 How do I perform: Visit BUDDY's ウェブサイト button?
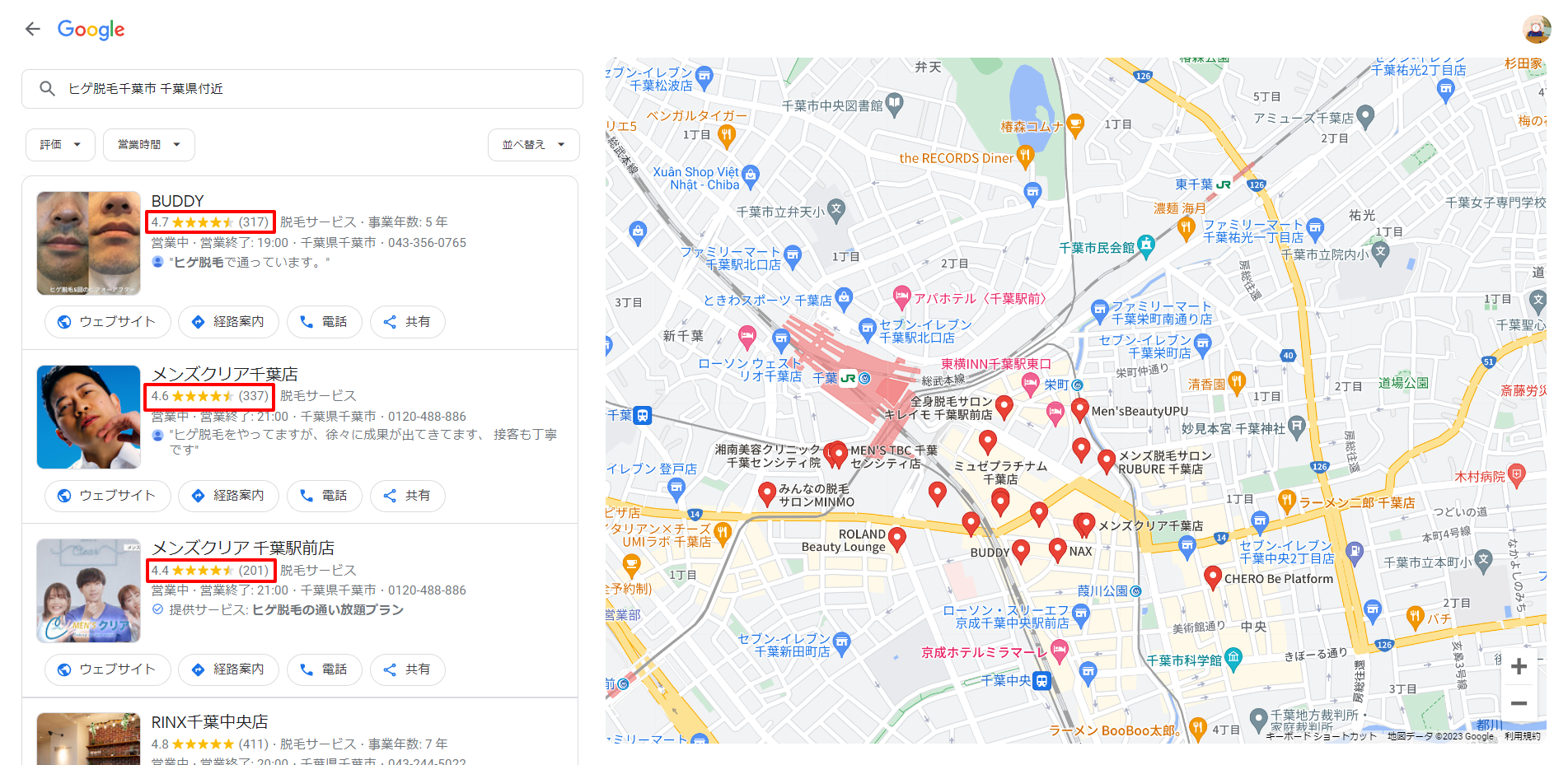[x=108, y=321]
